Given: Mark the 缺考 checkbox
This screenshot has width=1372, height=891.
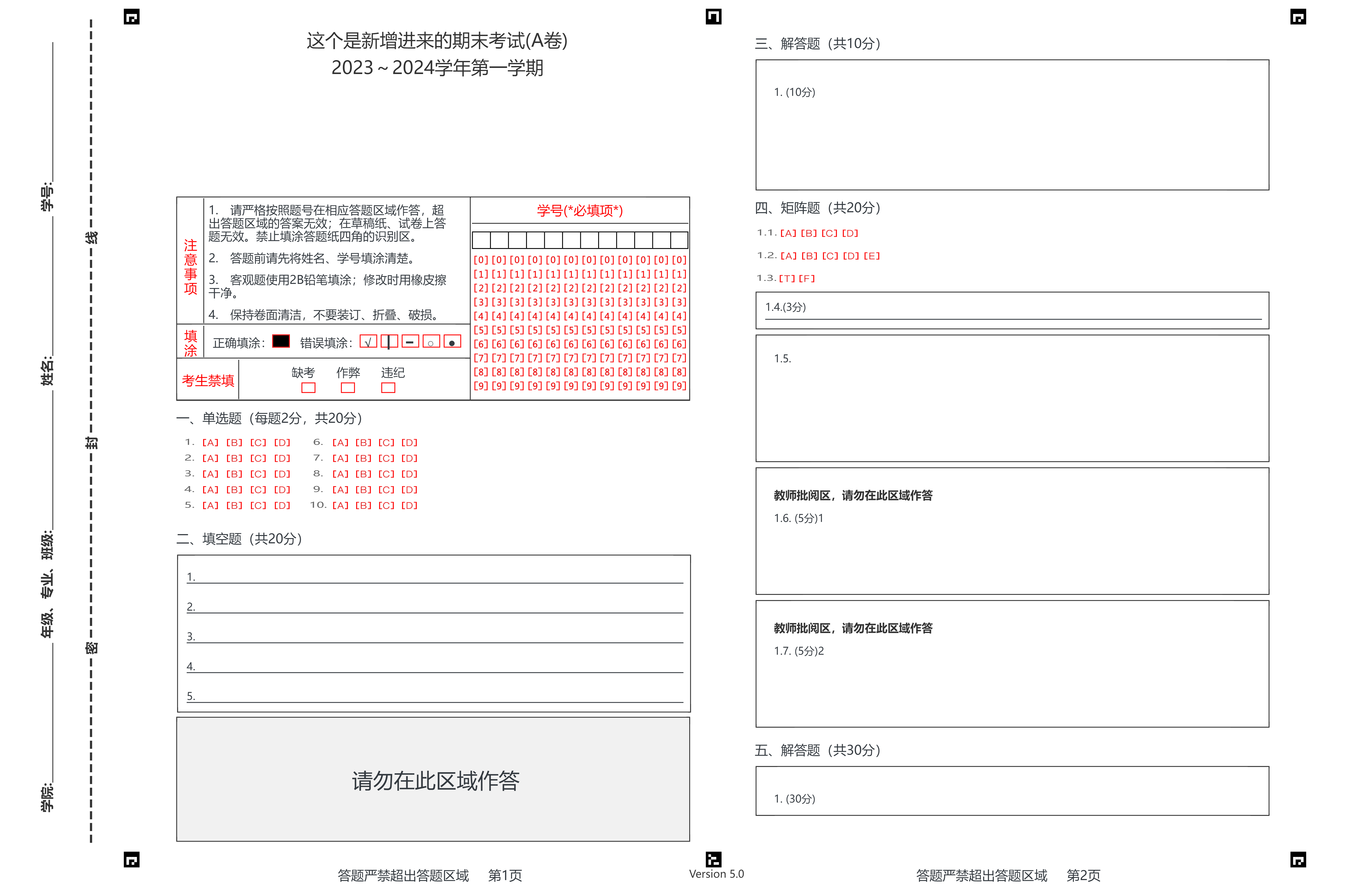Looking at the screenshot, I should (308, 388).
